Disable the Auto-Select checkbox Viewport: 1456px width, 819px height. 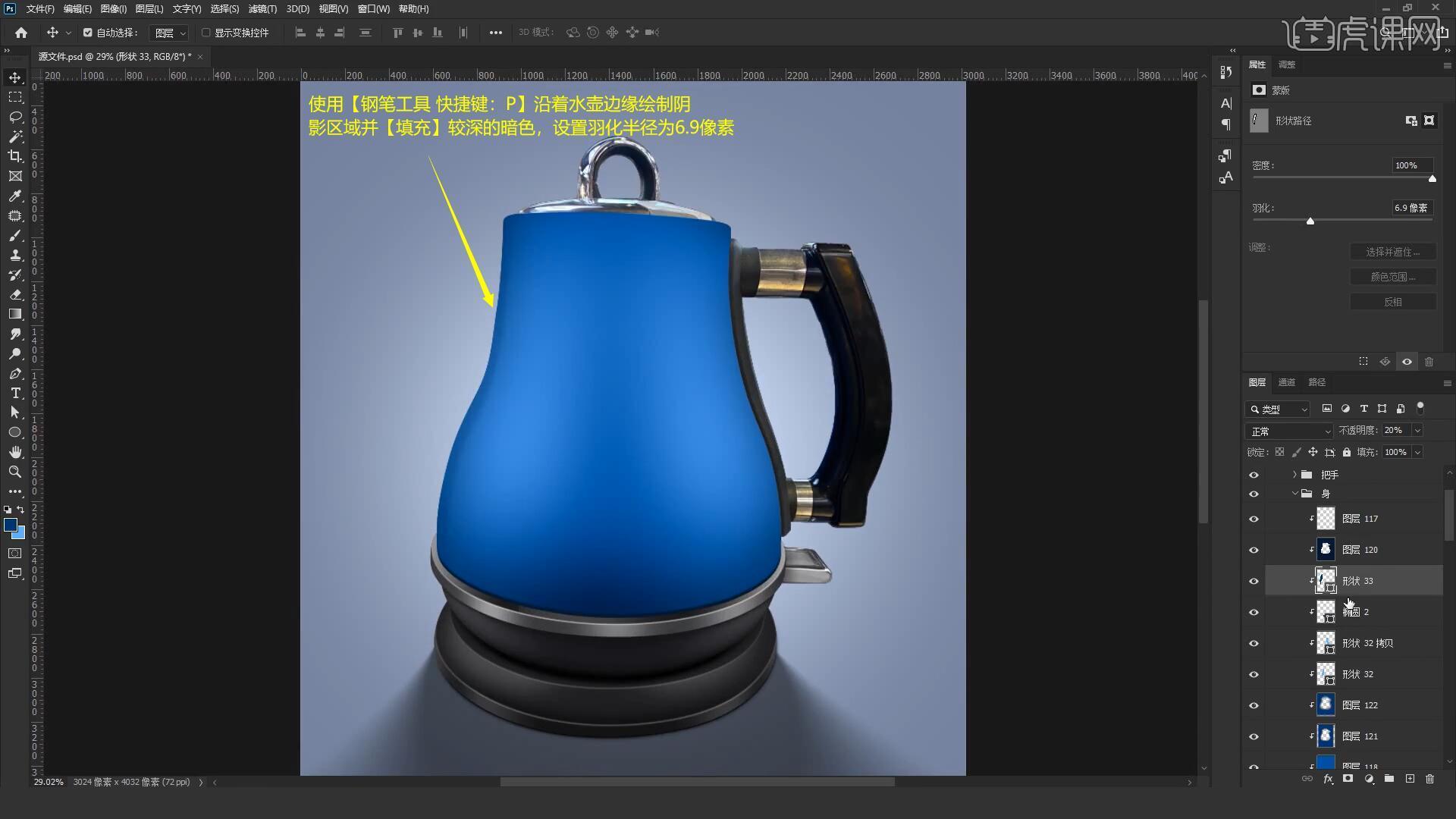click(x=88, y=33)
